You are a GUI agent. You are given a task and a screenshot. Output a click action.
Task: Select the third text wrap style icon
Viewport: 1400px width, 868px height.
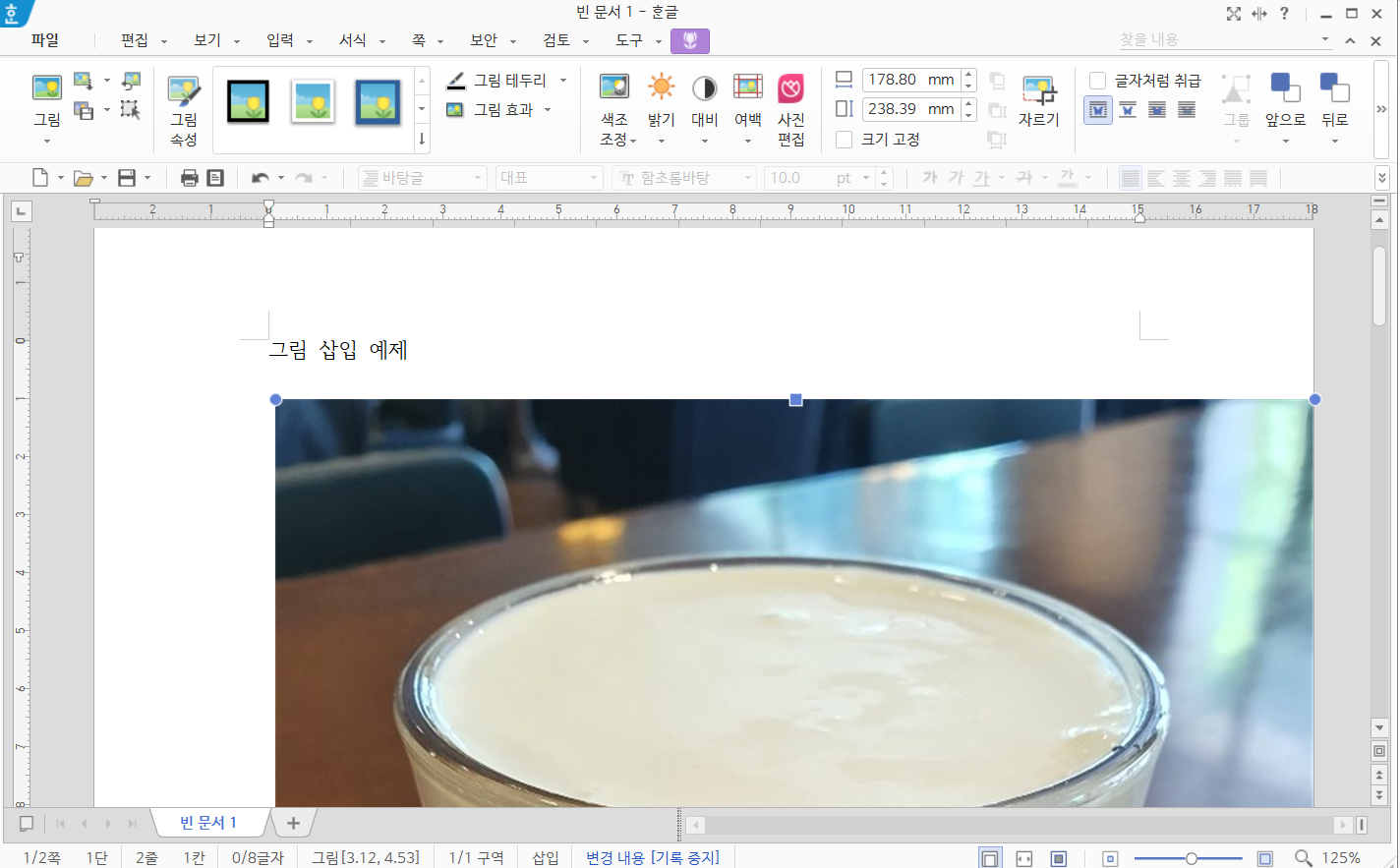pyautogui.click(x=1157, y=110)
